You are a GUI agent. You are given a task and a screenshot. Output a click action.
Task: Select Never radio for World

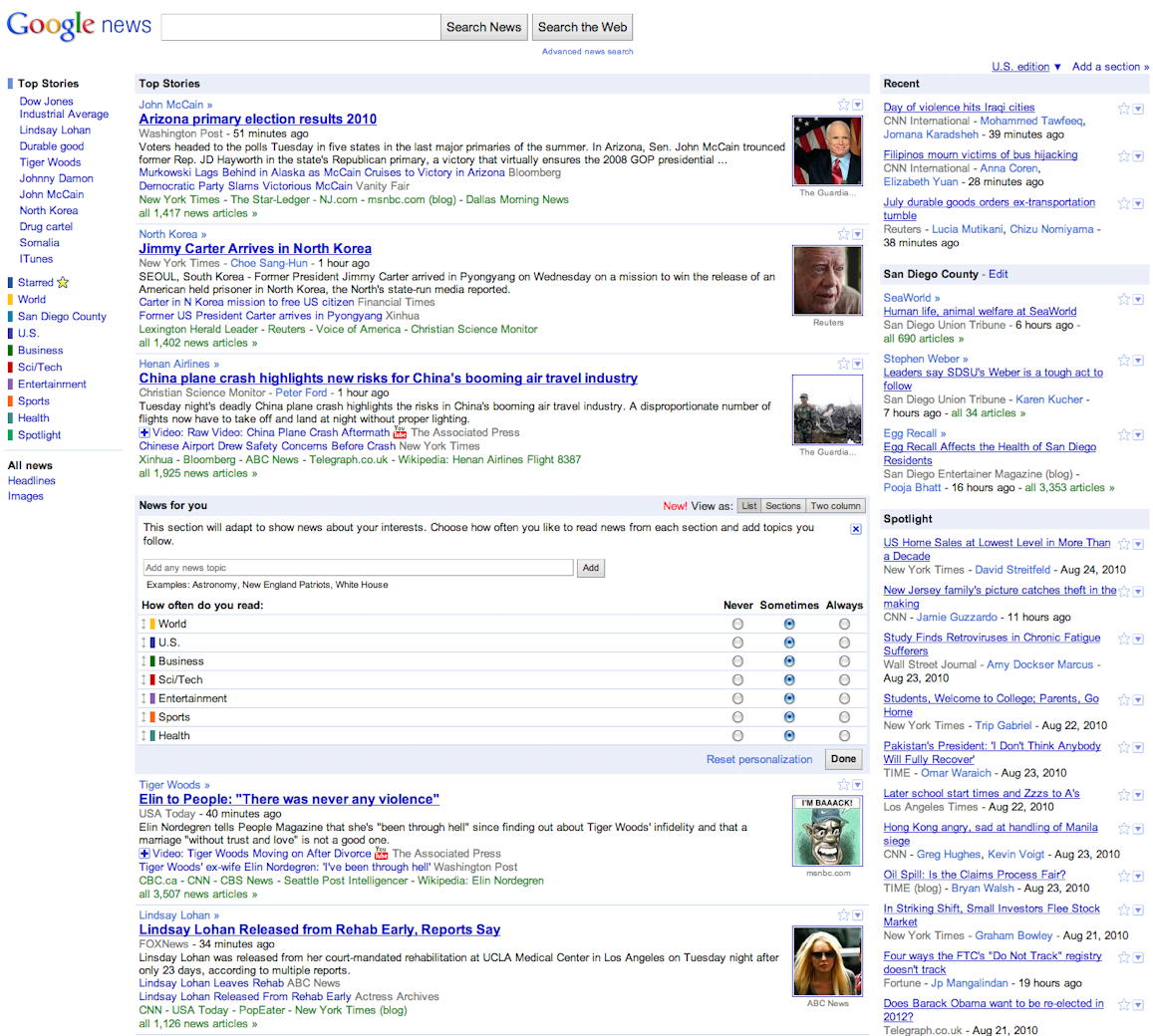737,624
